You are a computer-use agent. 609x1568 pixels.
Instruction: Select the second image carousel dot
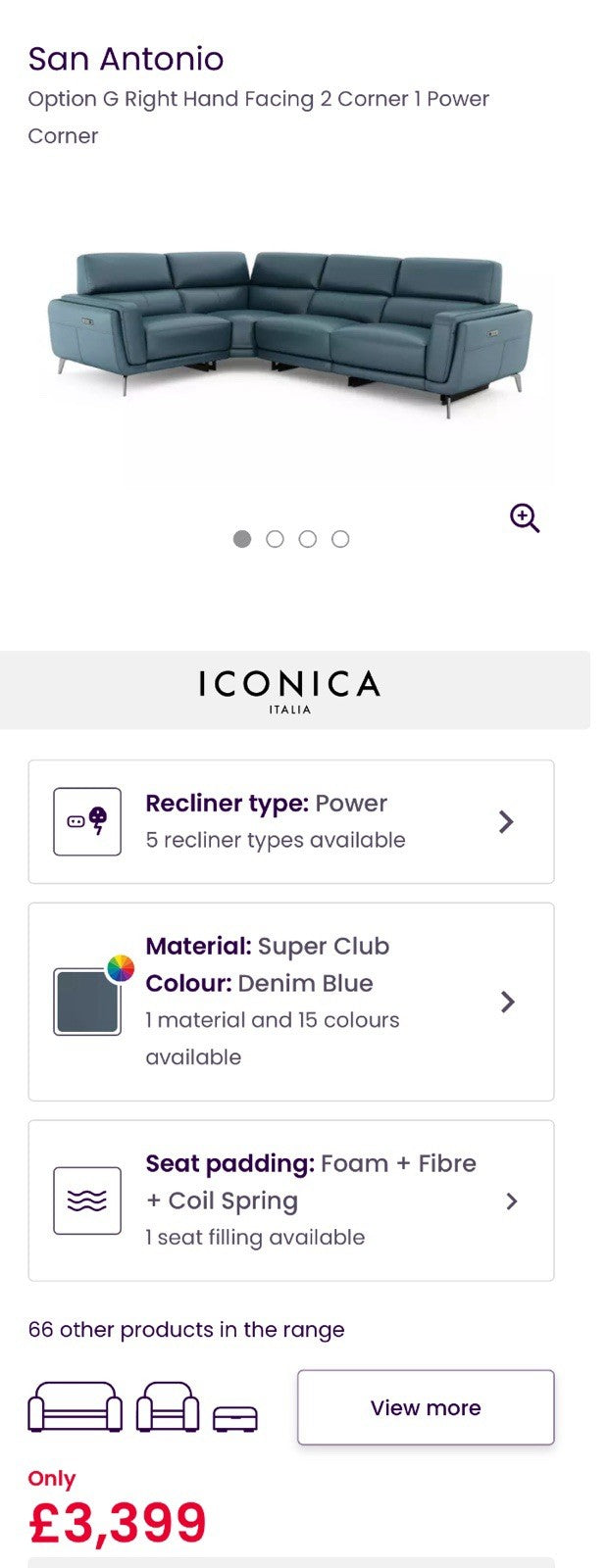pos(275,539)
